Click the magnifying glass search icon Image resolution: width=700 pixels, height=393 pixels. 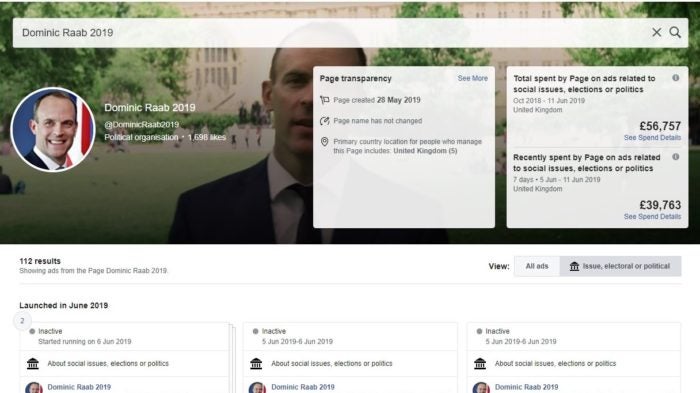[675, 32]
